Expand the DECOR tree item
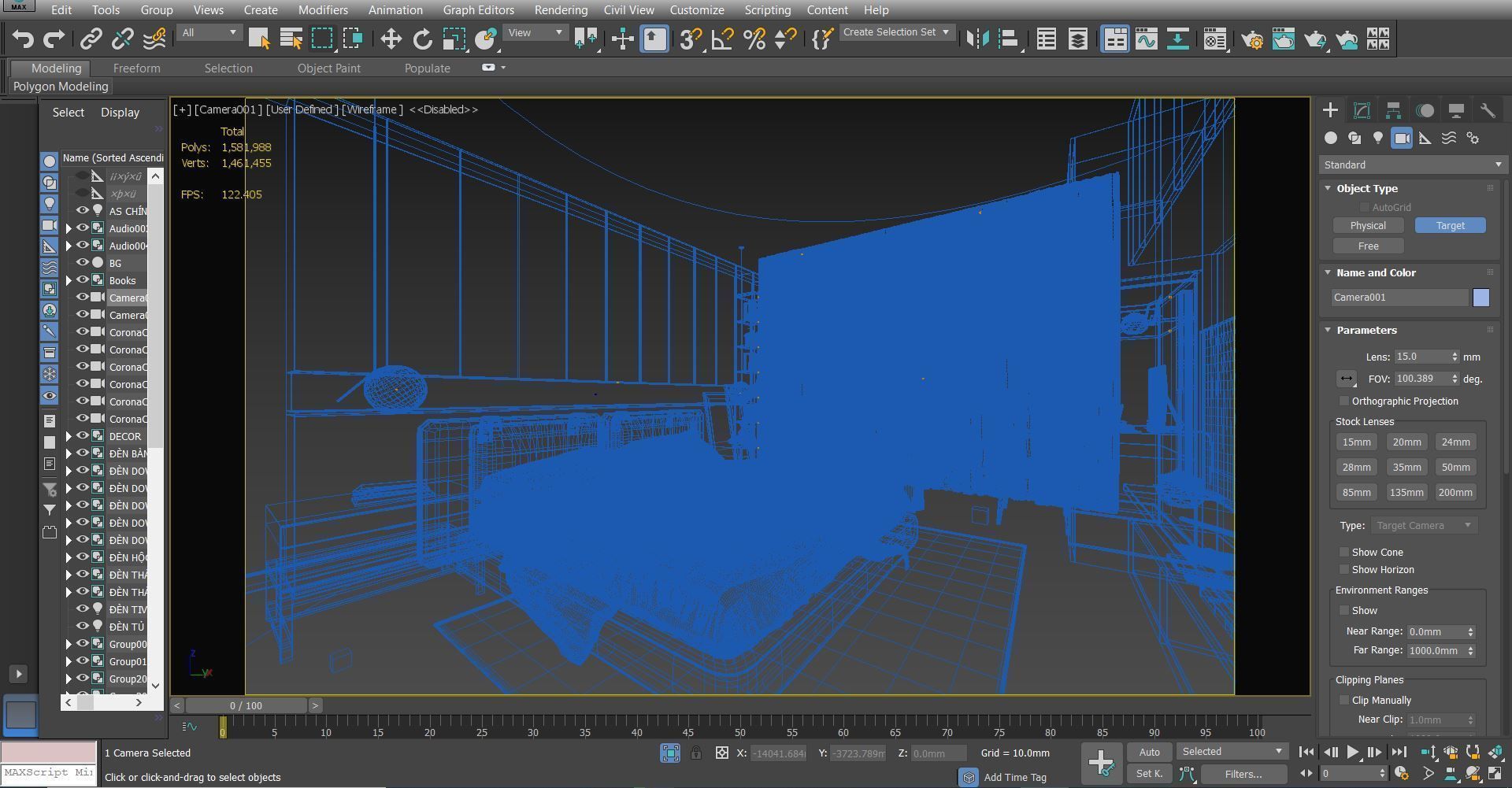The width and height of the screenshot is (1512, 788). coord(69,436)
